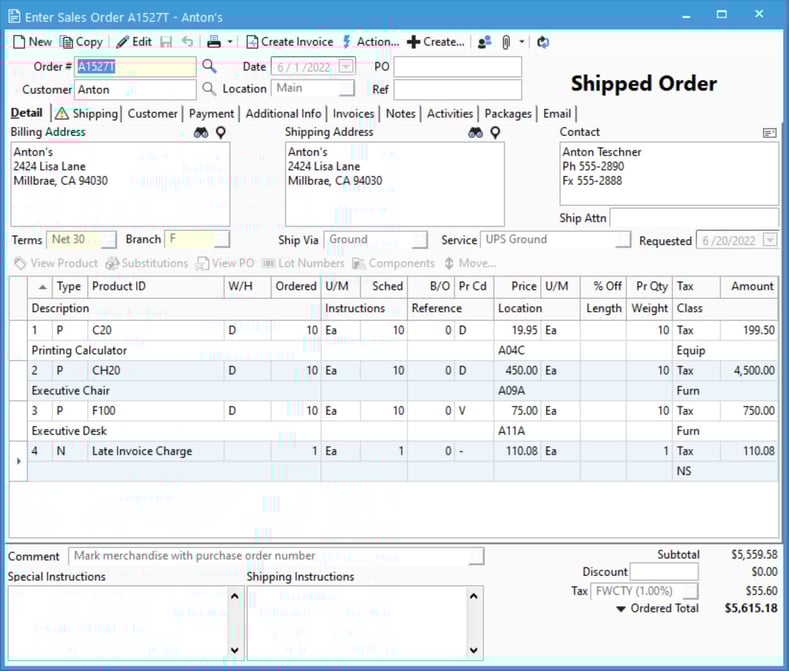Click the New order toolbar icon
789x671 pixels.
20,42
